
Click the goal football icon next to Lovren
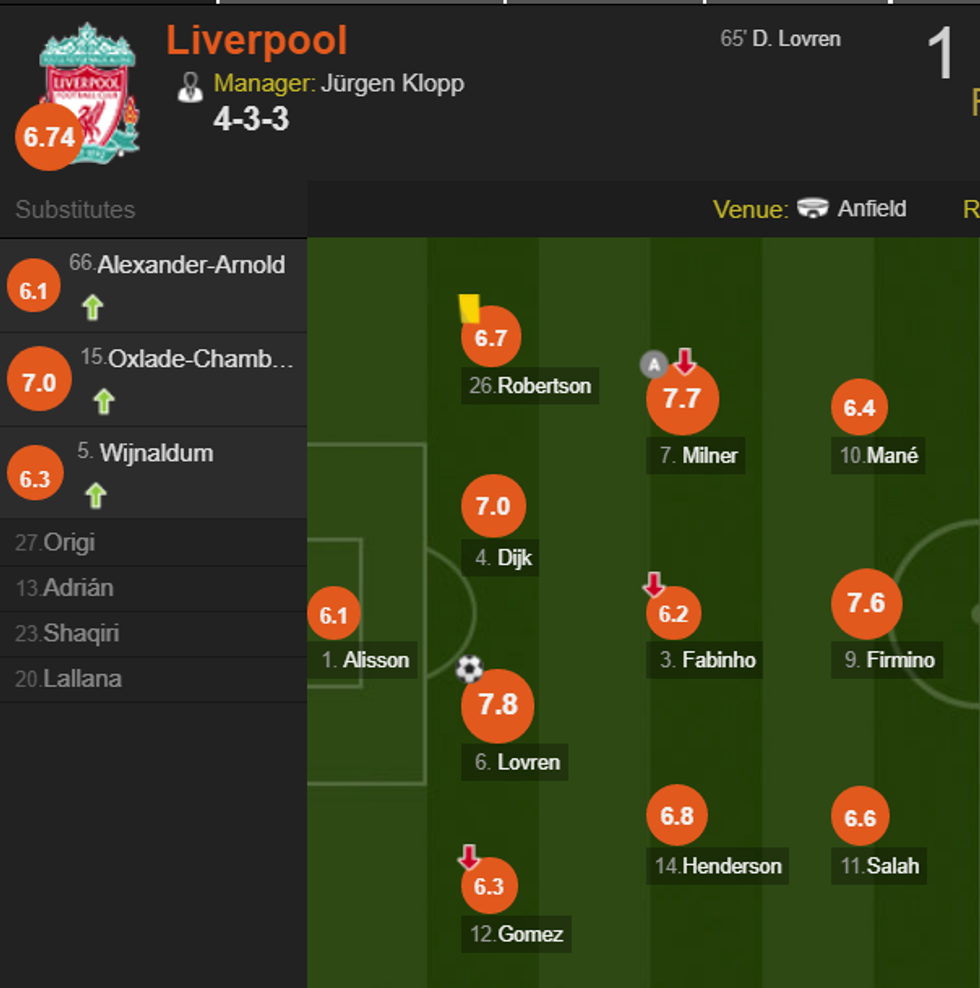tap(469, 669)
